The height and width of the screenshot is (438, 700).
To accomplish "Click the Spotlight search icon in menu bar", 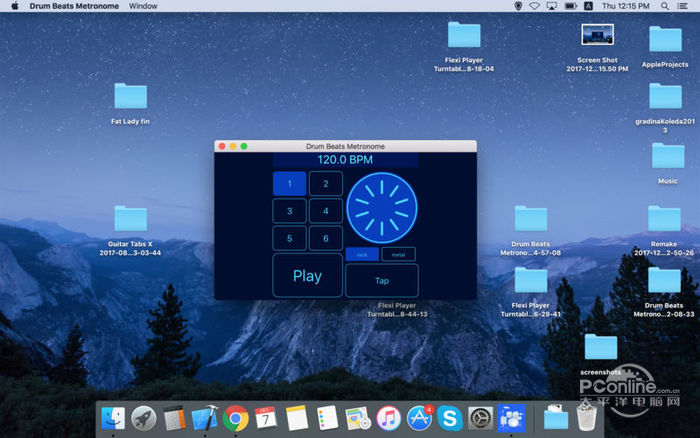I will 667,6.
